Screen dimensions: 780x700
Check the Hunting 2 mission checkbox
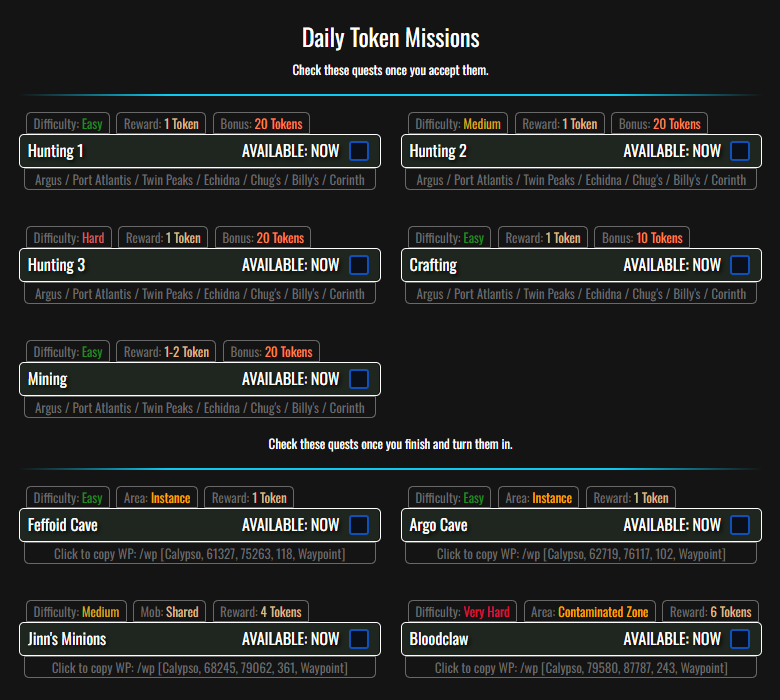740,151
